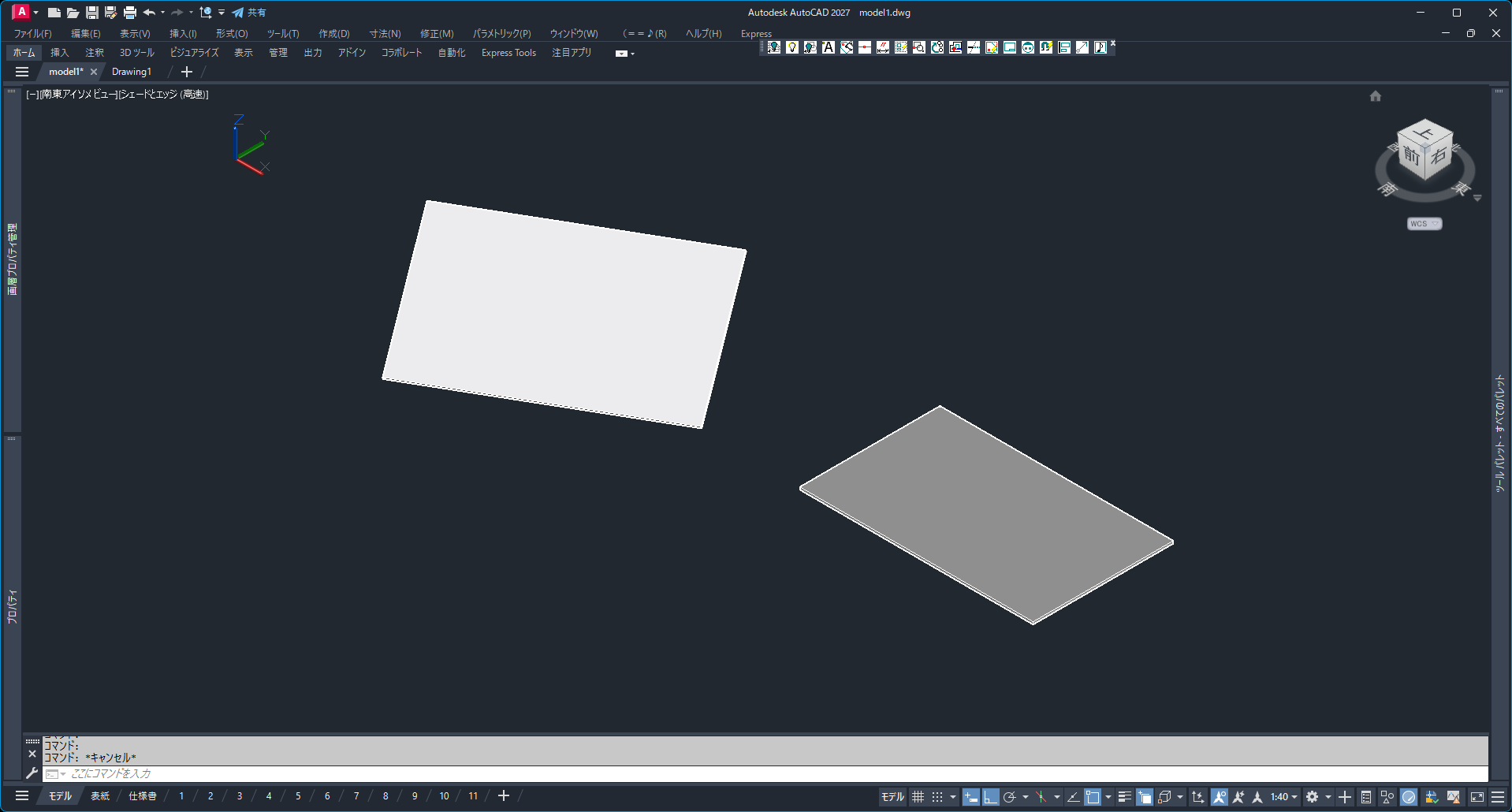Image resolution: width=1512 pixels, height=812 pixels.
Task: Click the command line customize wrench icon
Action: click(x=32, y=773)
